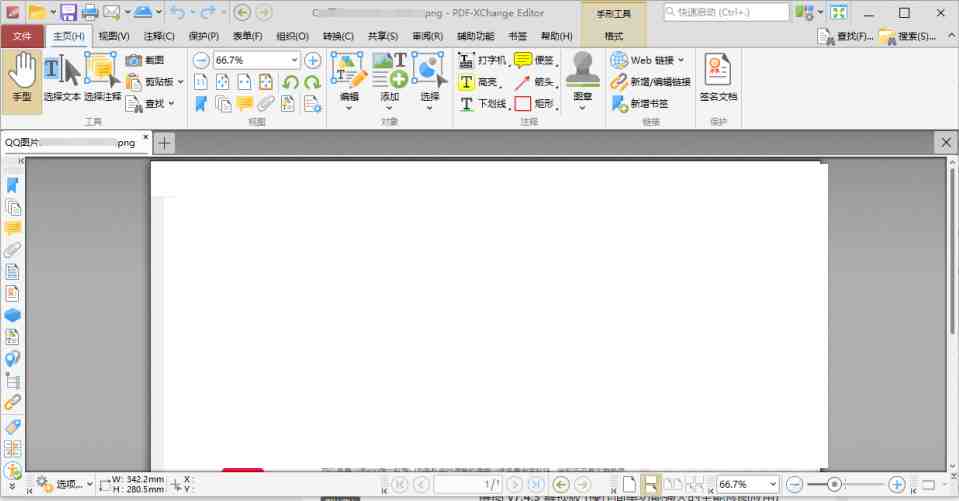Click zoom-in plus button in ribbon
Image resolution: width=959 pixels, height=501 pixels.
(x=313, y=60)
